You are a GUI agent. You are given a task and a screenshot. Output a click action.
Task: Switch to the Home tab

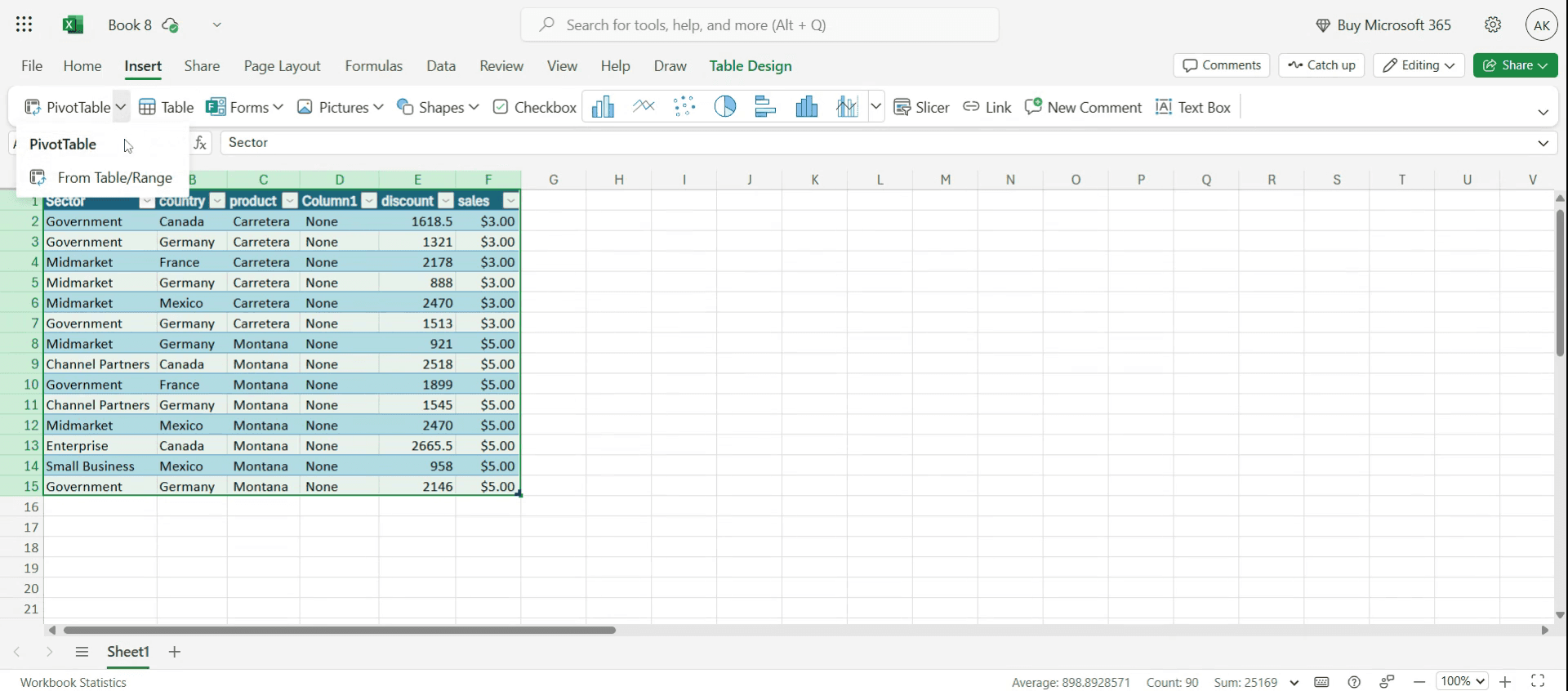click(x=82, y=66)
